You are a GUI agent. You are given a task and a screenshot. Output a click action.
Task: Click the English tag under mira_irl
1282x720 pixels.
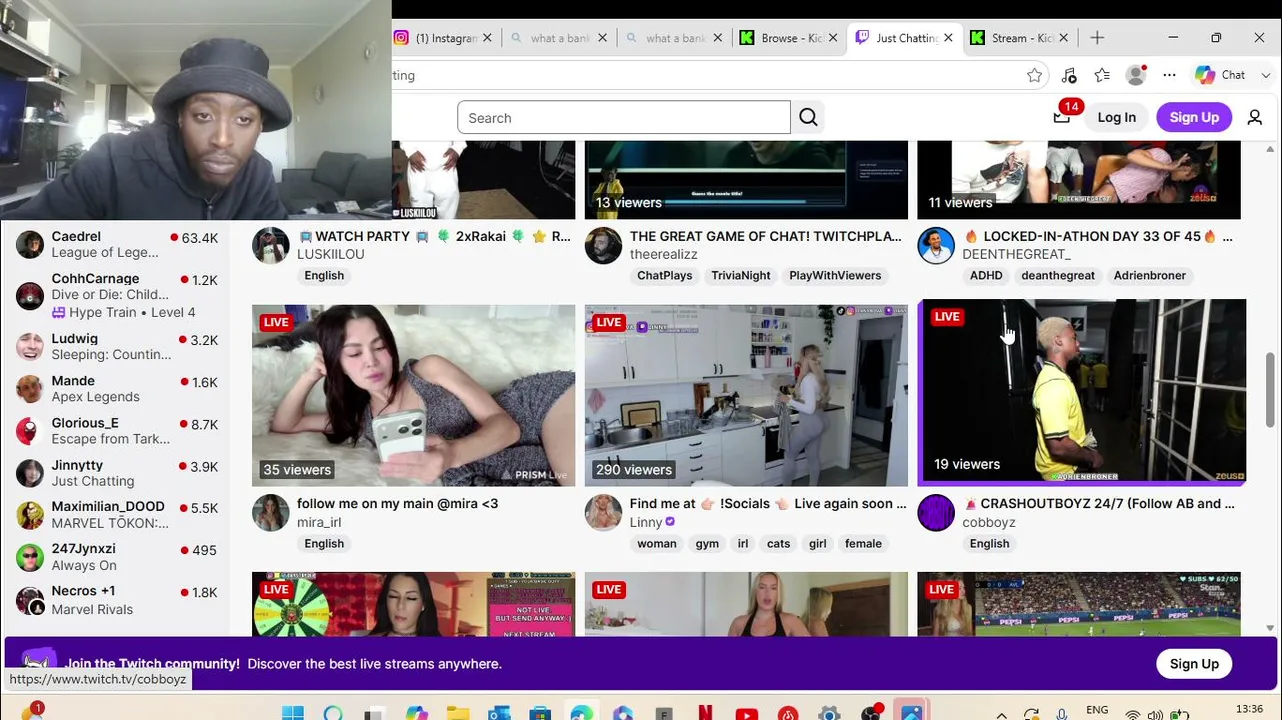324,544
